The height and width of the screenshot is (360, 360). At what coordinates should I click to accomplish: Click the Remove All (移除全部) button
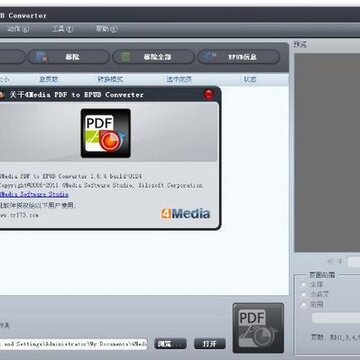pyautogui.click(x=153, y=57)
